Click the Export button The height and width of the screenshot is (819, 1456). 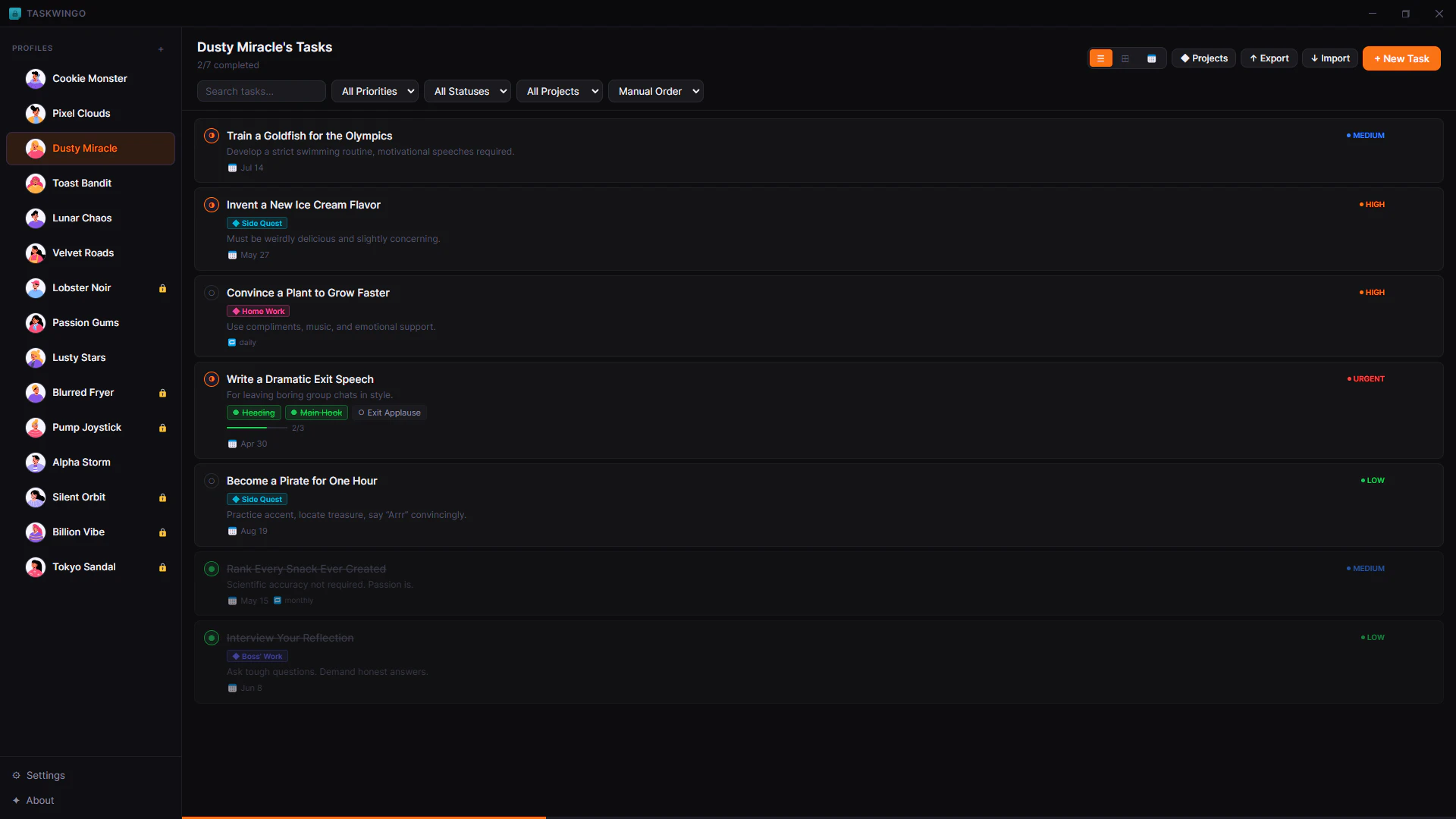(1269, 58)
